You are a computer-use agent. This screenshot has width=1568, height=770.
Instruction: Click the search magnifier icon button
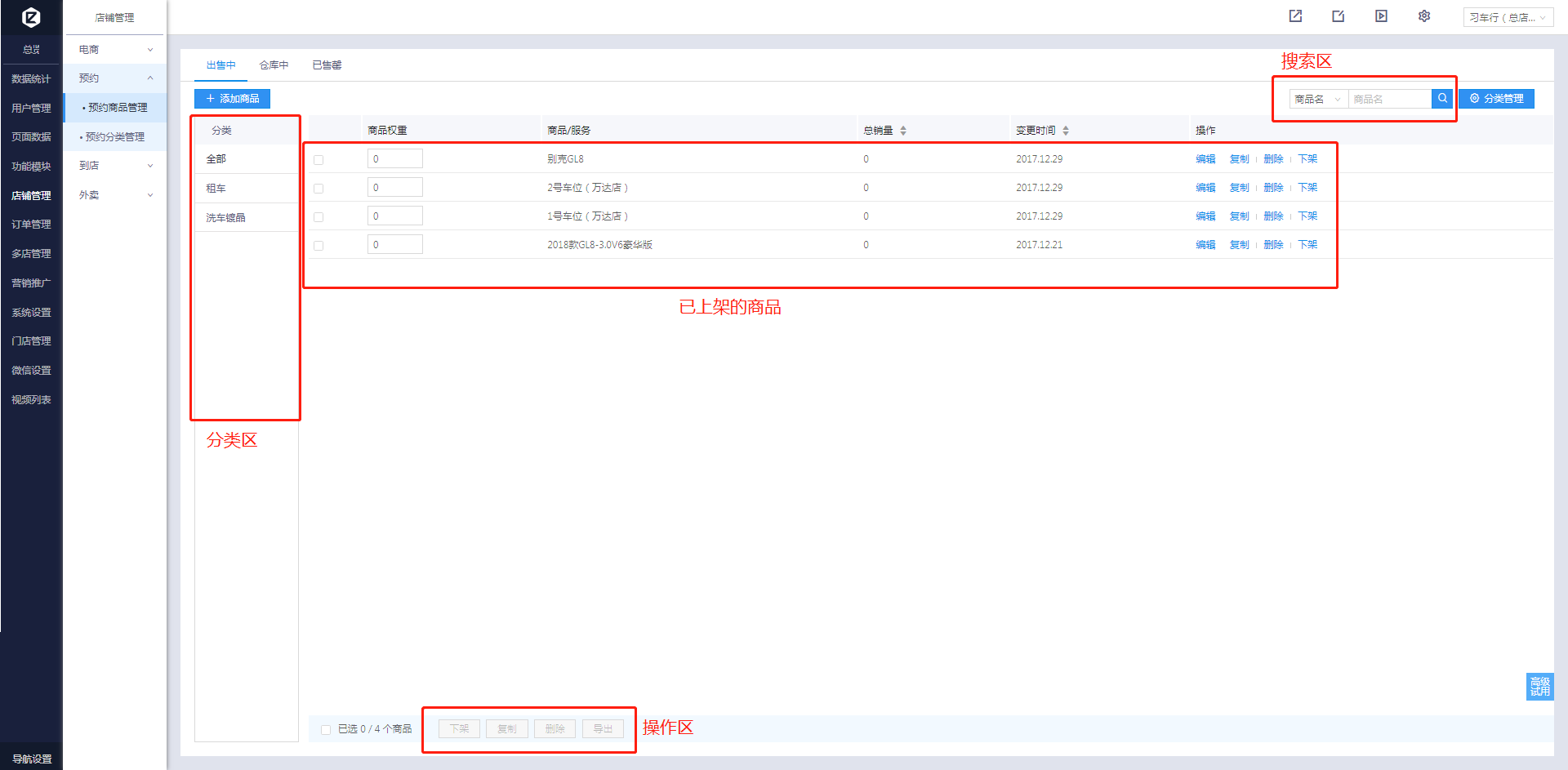click(x=1442, y=99)
